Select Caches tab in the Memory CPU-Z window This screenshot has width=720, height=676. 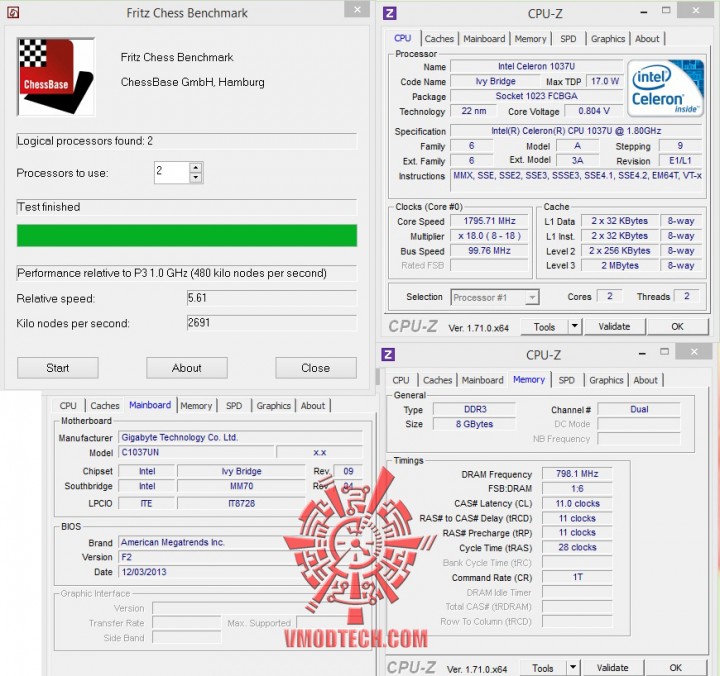coord(437,380)
